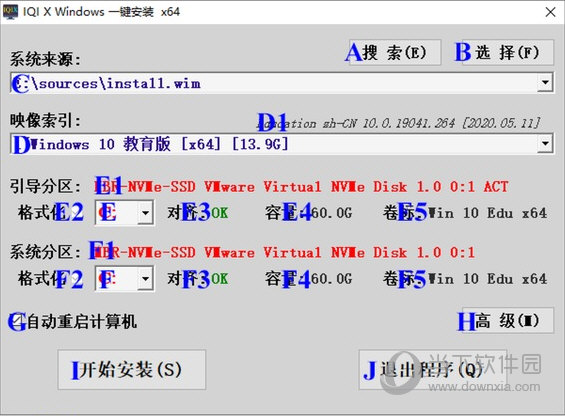This screenshot has height=416, width=565.
Task: Click 系统分区 alignment status OK
Action: pos(219,279)
